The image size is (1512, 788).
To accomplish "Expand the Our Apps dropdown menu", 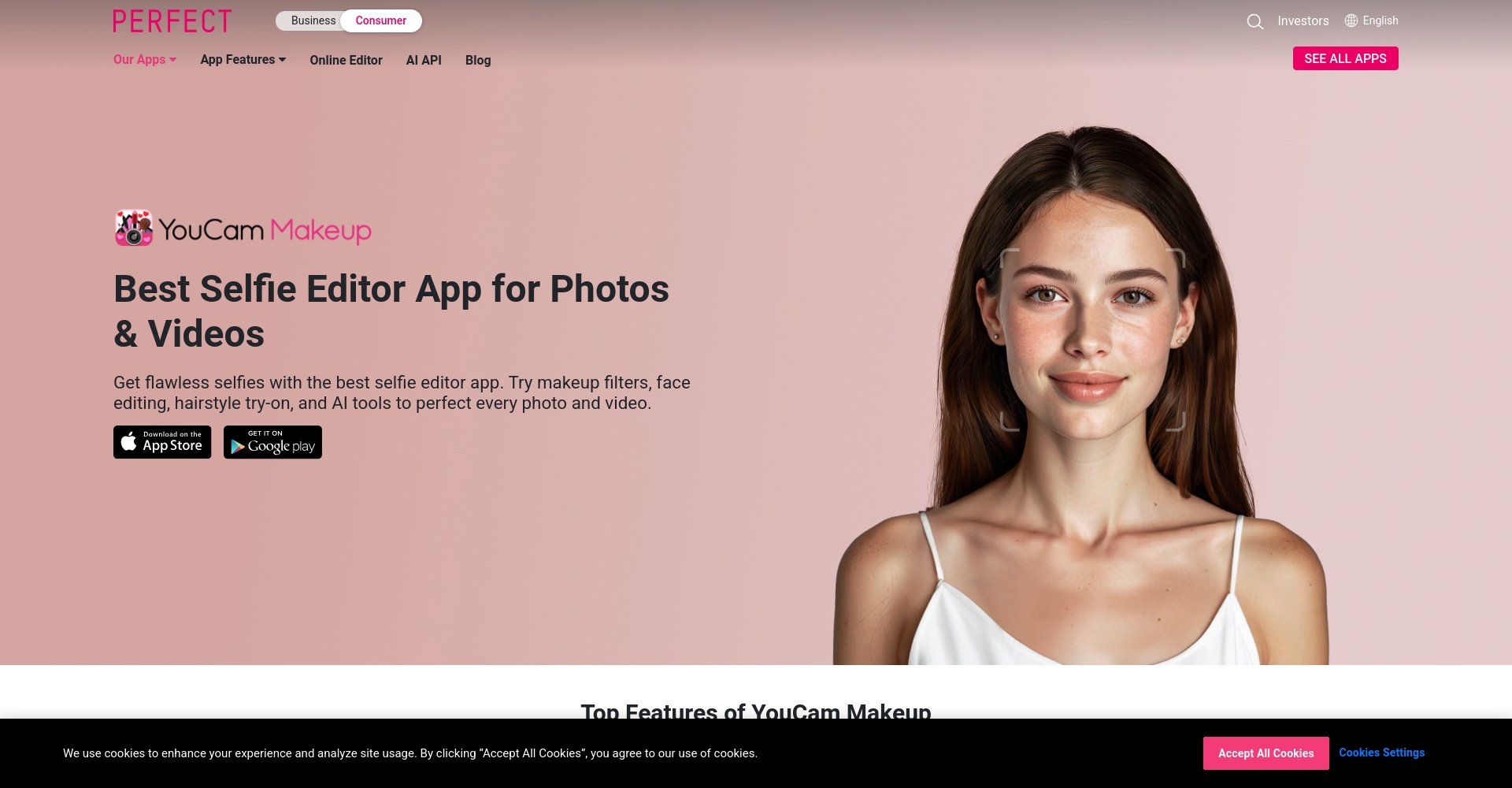I will [145, 59].
